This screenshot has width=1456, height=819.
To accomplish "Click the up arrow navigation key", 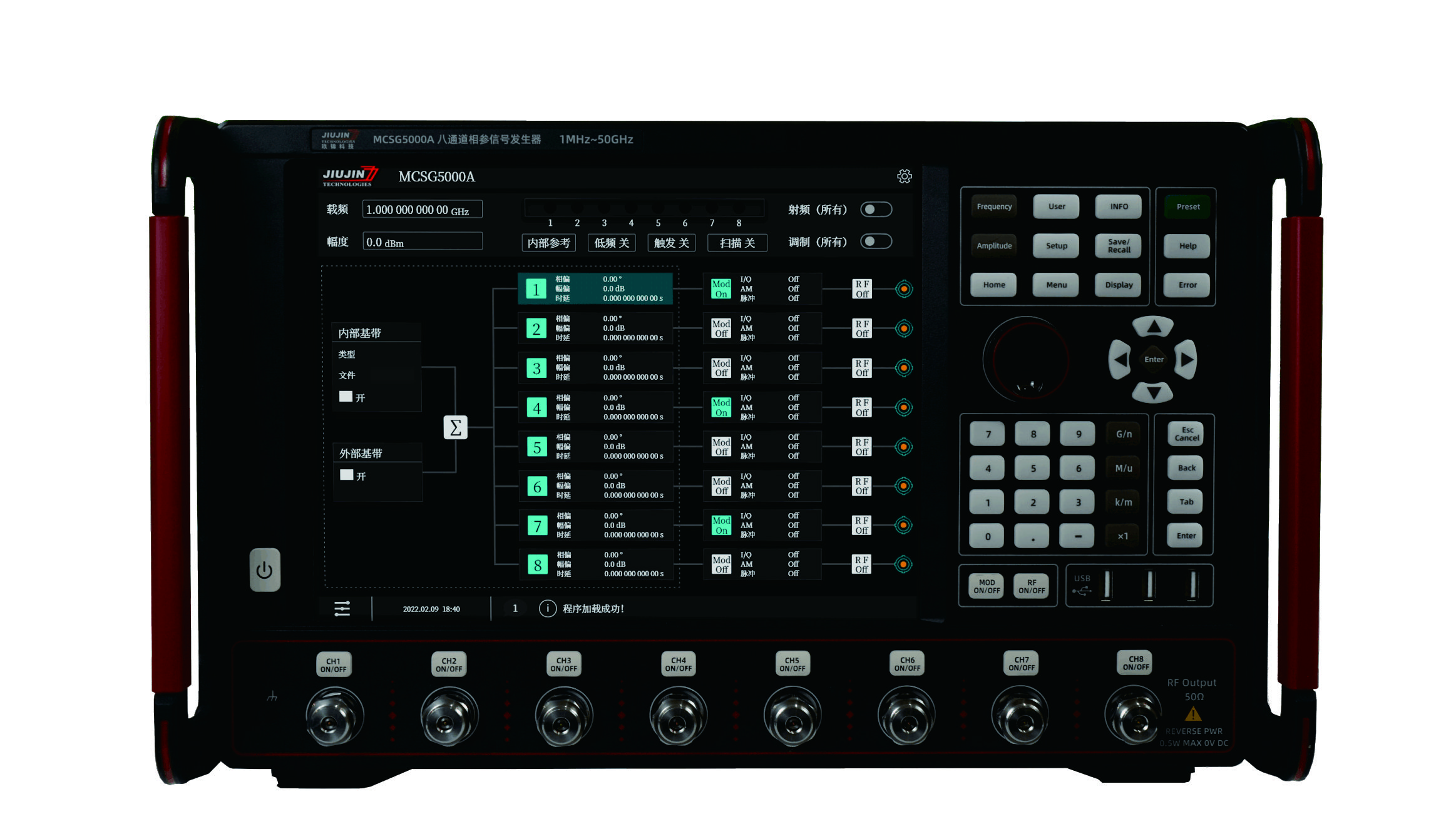I will point(1154,327).
